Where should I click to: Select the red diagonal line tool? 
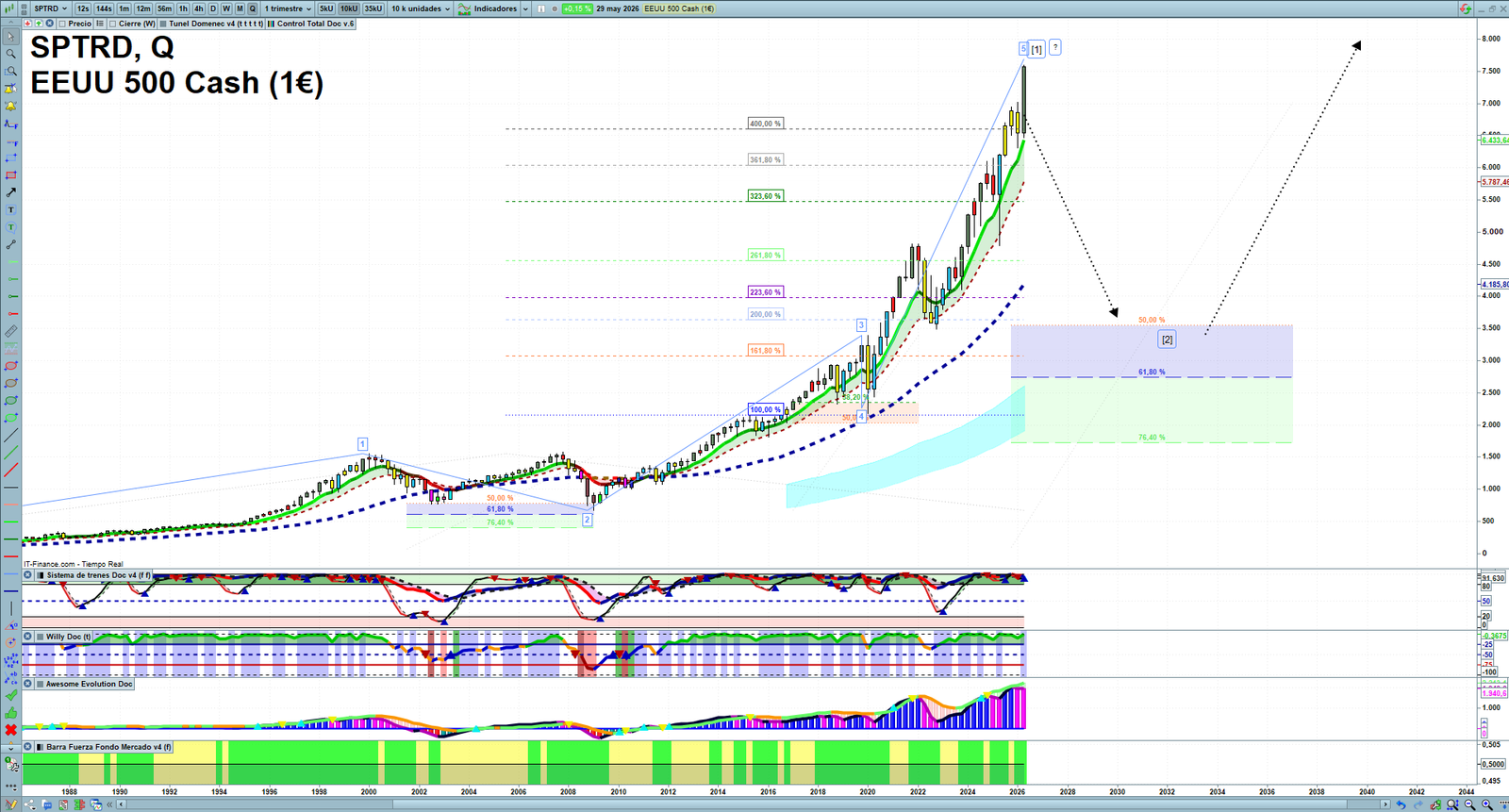11,470
